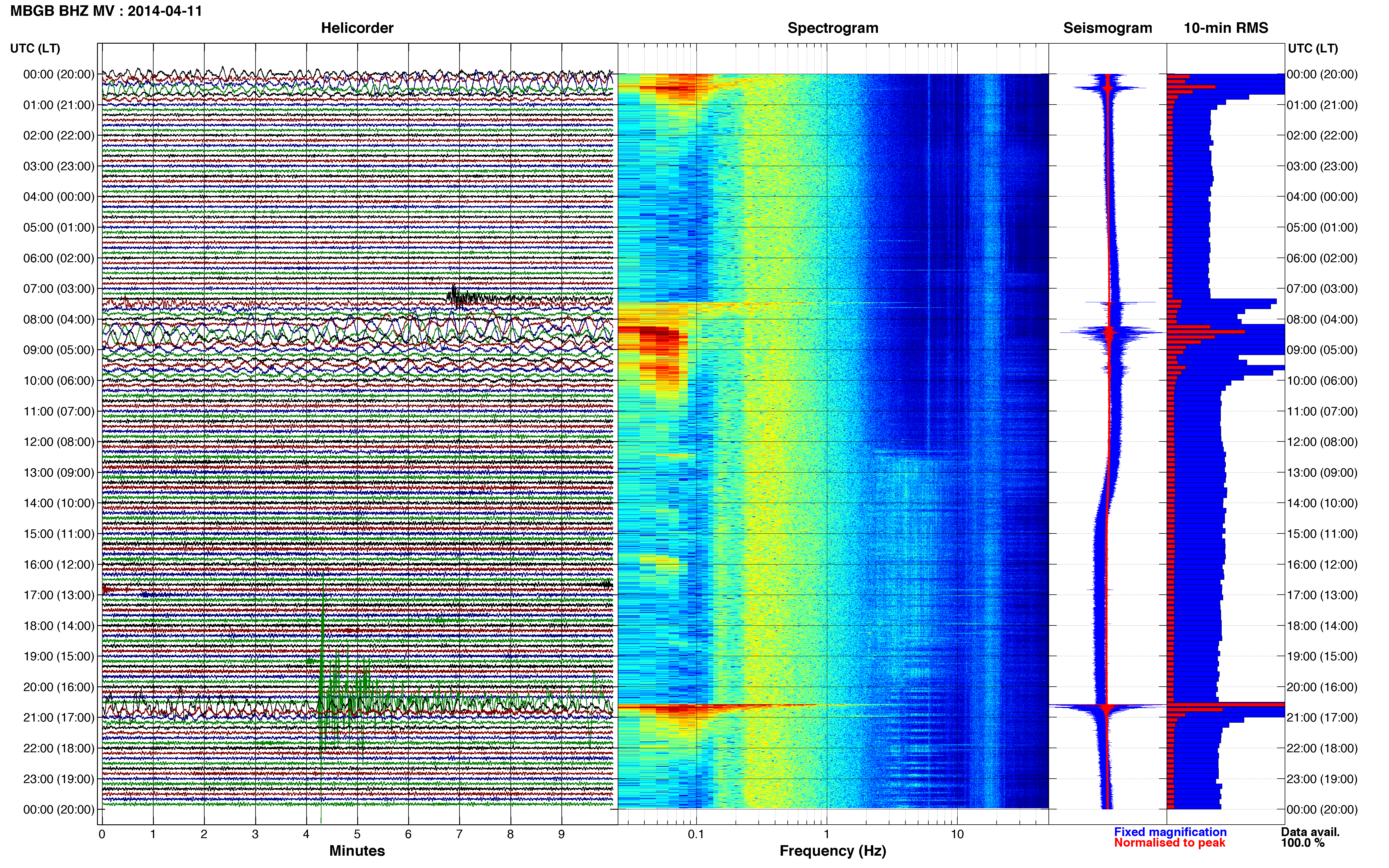The image size is (1389, 868).
Task: Click the right 05:00 (01:00) time label
Action: (x=1322, y=227)
